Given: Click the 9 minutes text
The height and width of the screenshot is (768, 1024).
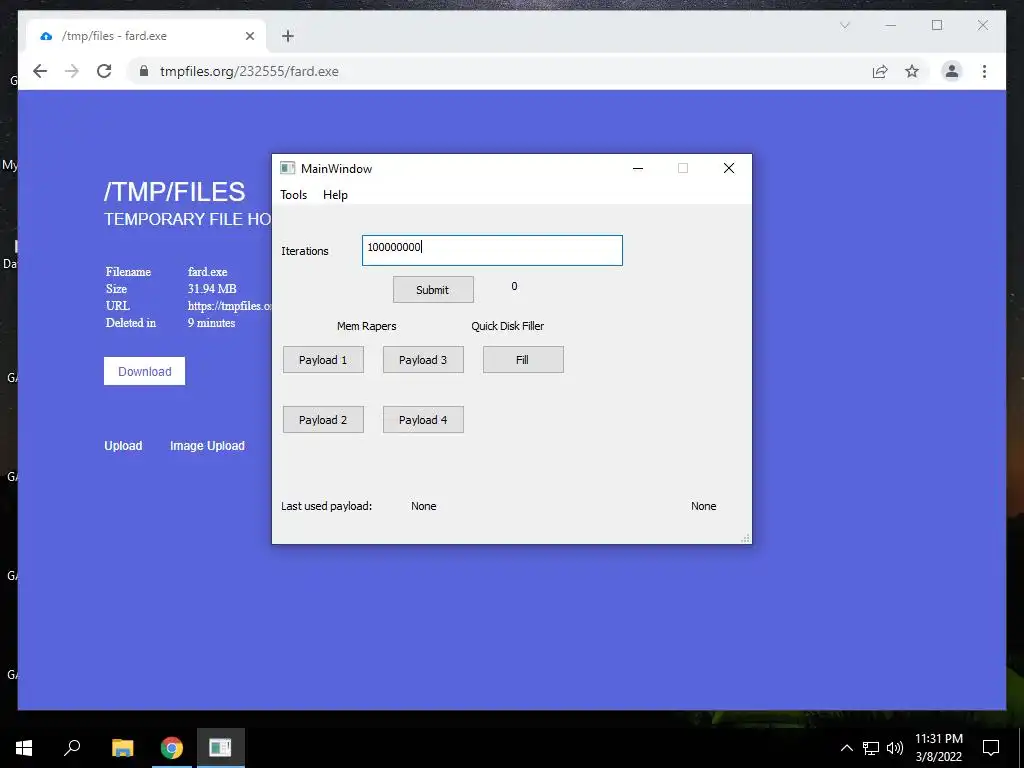Looking at the screenshot, I should click(212, 323).
